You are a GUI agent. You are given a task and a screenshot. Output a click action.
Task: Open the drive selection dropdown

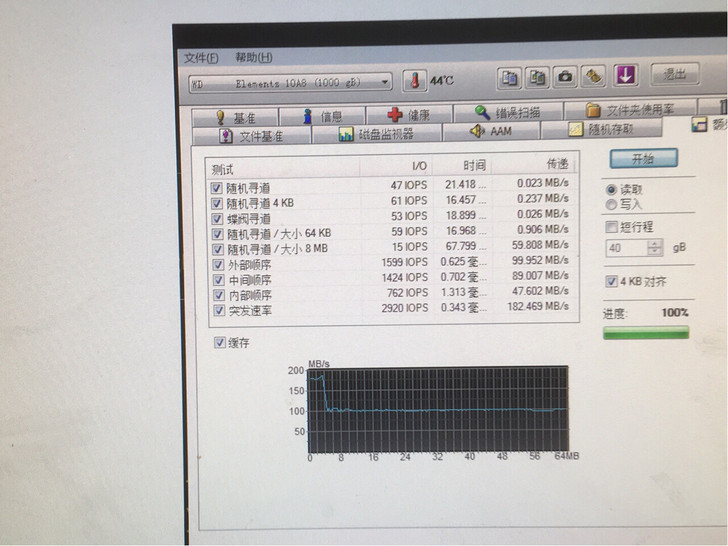pyautogui.click(x=291, y=84)
